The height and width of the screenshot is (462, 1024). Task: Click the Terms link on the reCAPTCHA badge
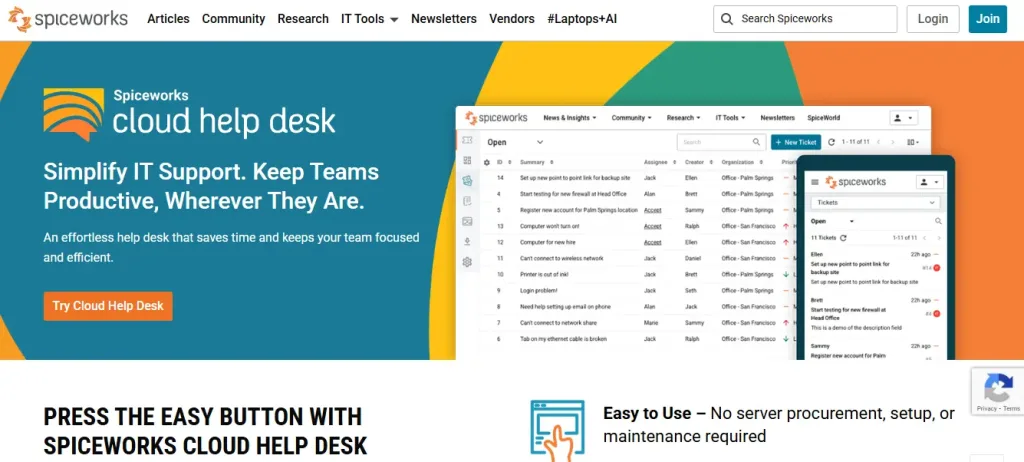click(x=1011, y=408)
